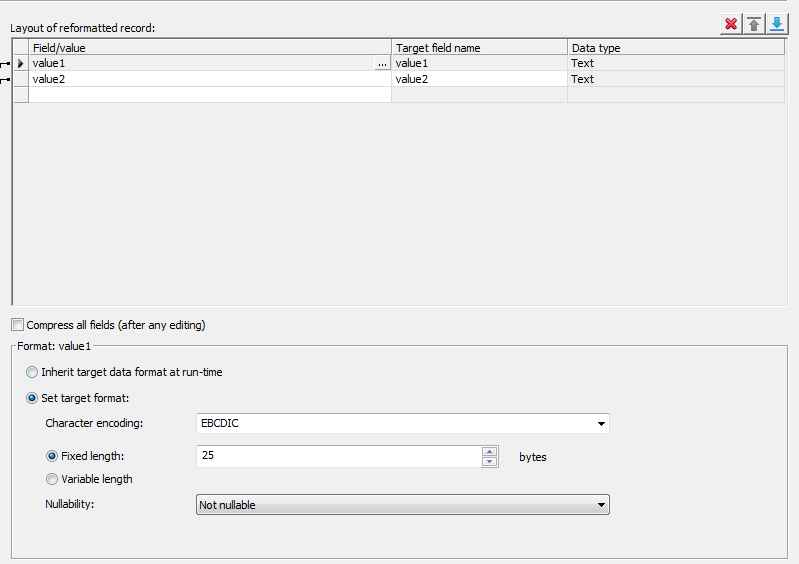
Task: Click Field/value column header
Action: pos(210,47)
